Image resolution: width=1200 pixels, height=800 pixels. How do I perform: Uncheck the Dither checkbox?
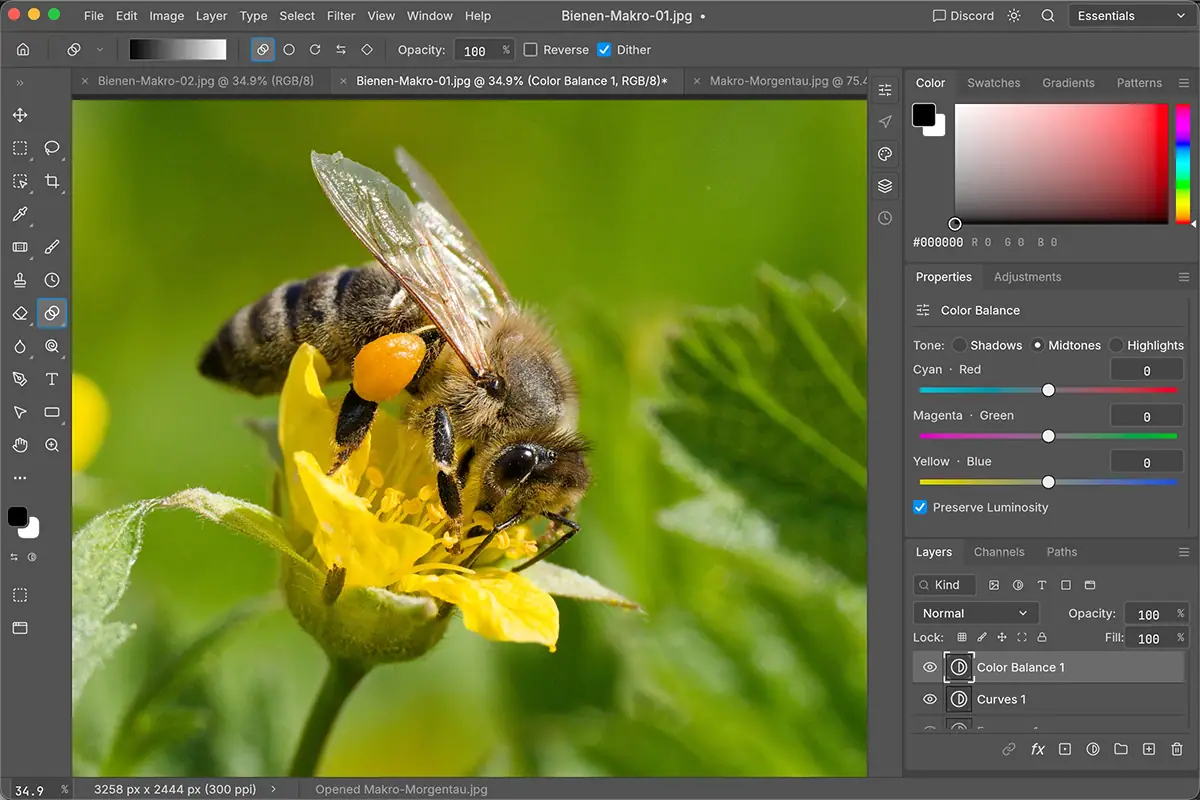pos(604,49)
